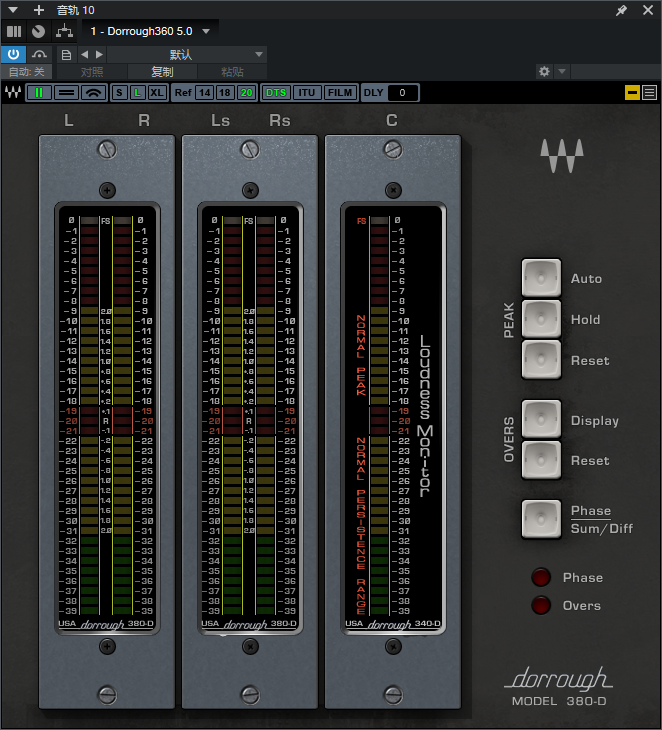Select horizontal meter orientation button
The height and width of the screenshot is (730, 662).
66,93
